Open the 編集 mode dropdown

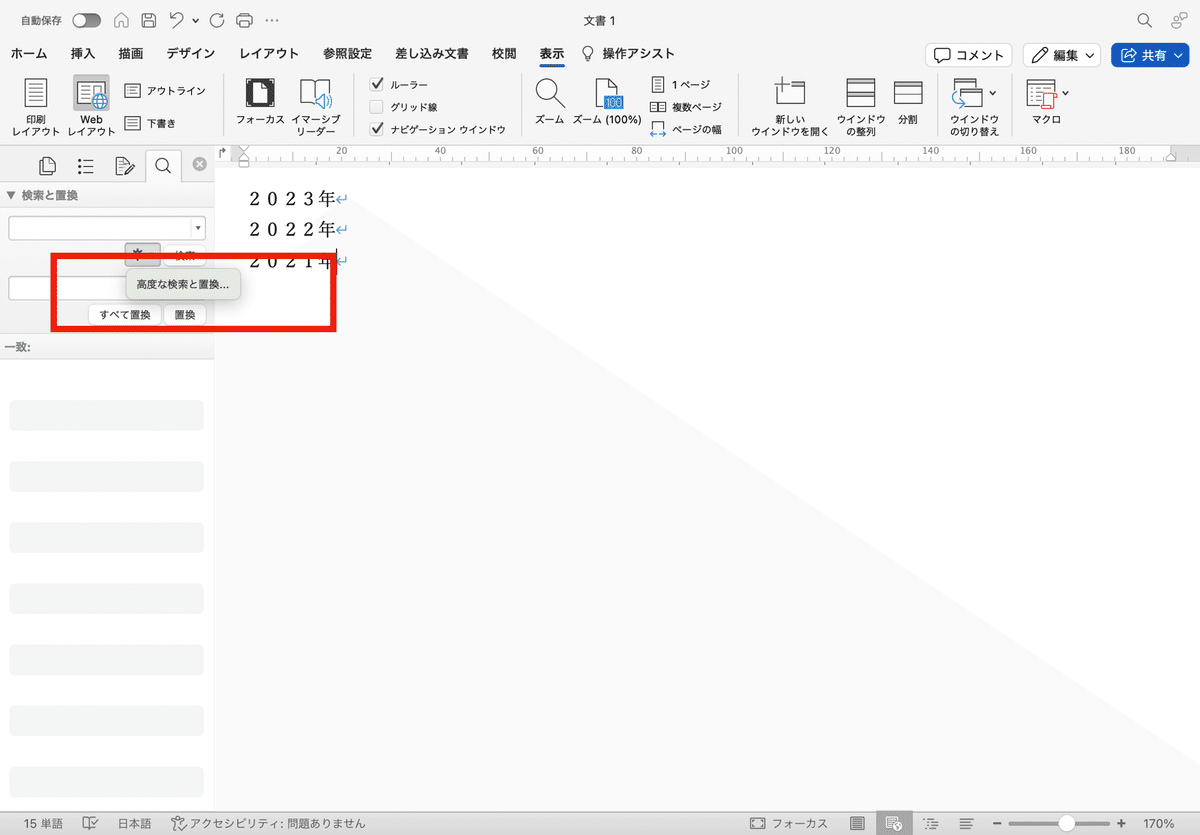(x=1062, y=55)
